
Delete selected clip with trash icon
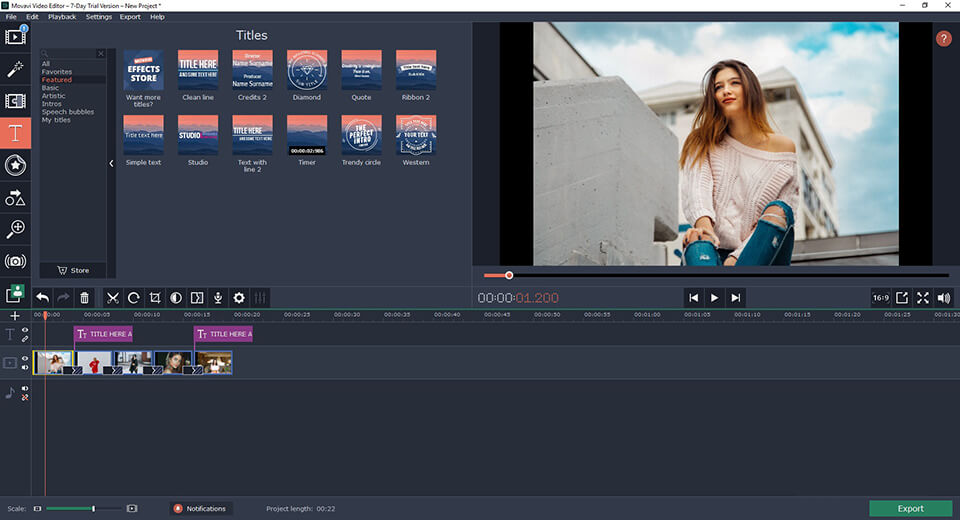[x=84, y=297]
